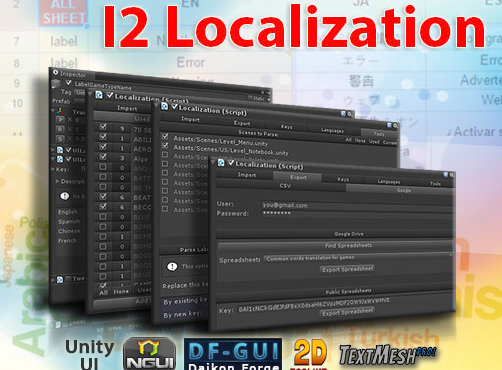Open help icon on scenes-list Localization panel

(389, 125)
